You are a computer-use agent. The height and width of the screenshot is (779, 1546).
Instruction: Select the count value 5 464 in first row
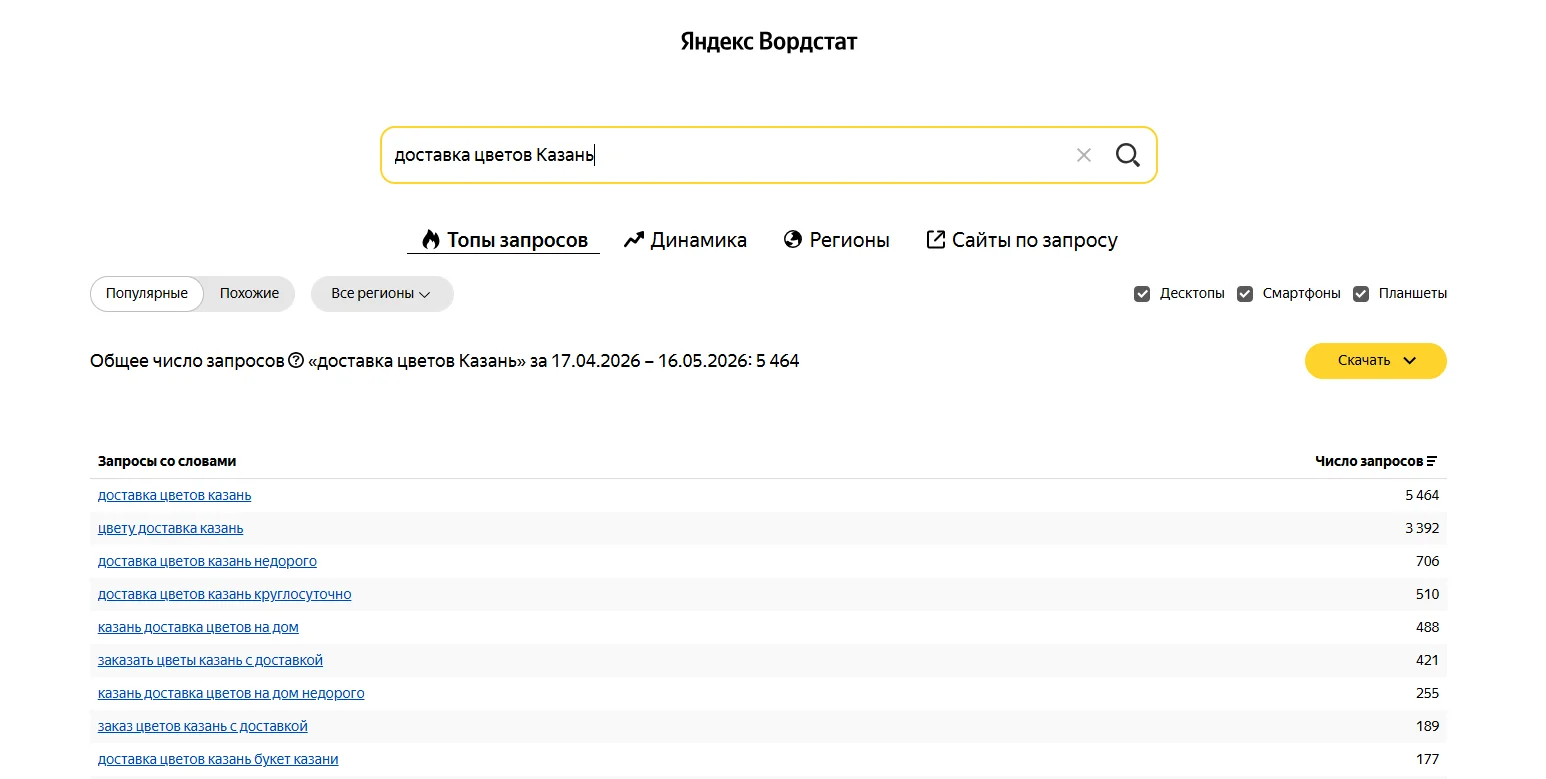[1422, 495]
